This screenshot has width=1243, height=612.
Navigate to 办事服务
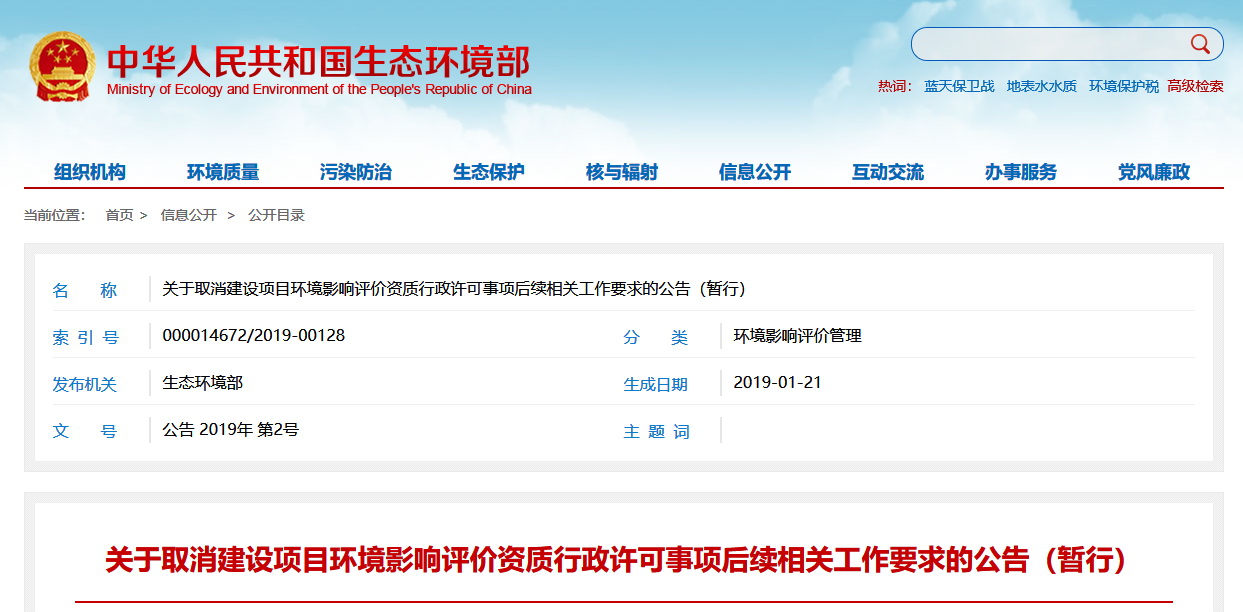(x=1021, y=172)
